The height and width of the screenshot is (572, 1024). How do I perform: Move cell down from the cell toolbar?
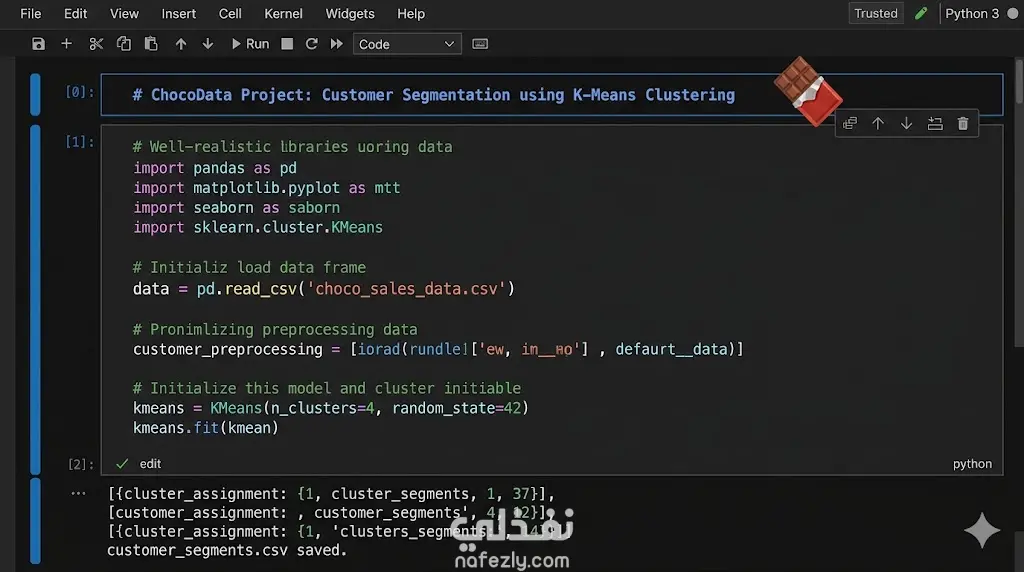pyautogui.click(x=906, y=123)
